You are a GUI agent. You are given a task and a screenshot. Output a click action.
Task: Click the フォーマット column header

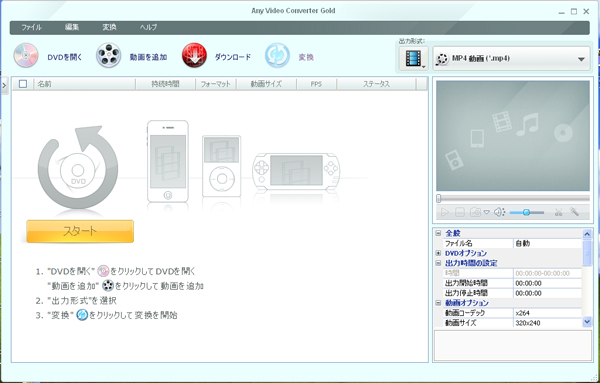click(x=216, y=84)
